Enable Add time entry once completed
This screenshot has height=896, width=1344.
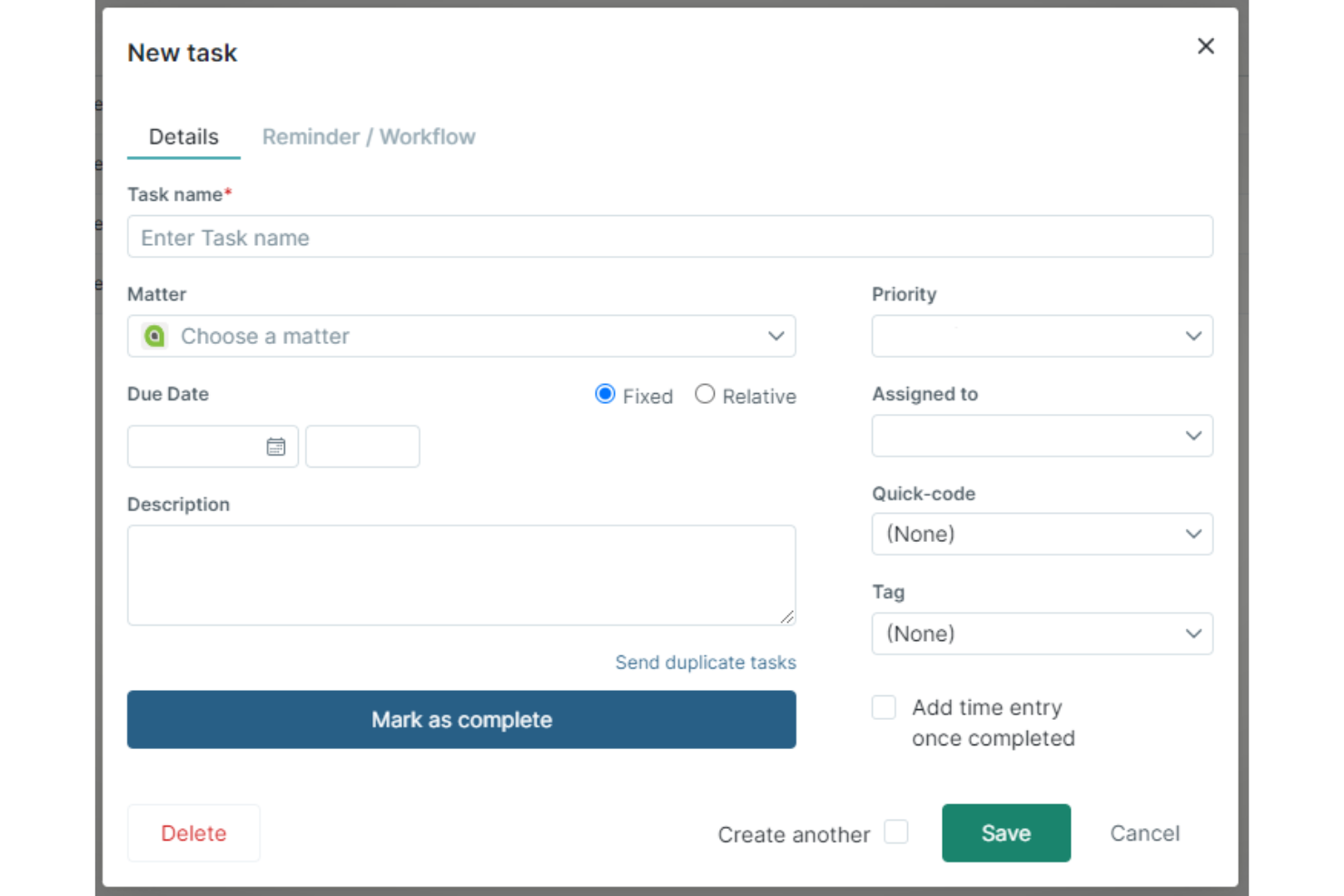(883, 707)
